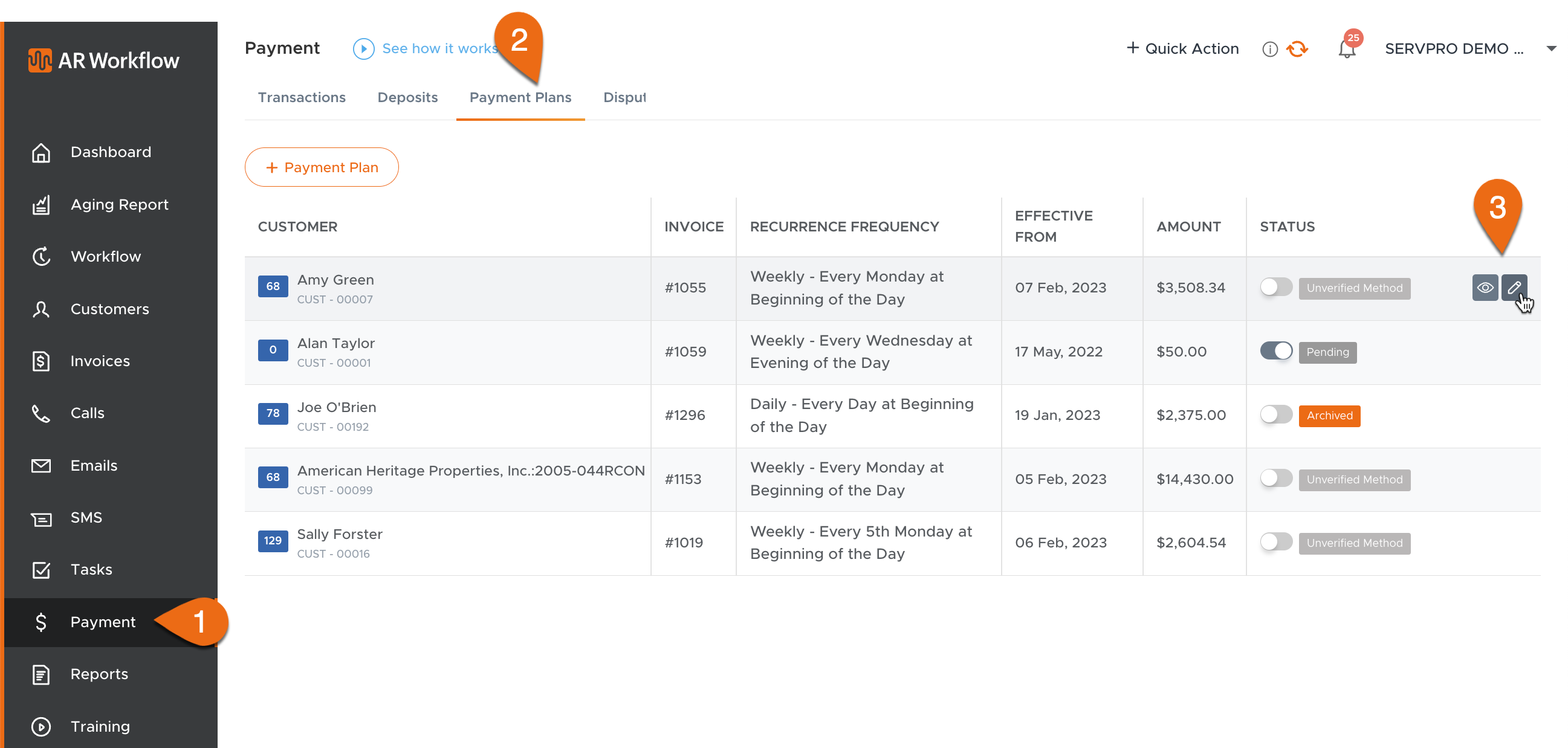
Task: Open the notifications bell icon
Action: (1346, 49)
